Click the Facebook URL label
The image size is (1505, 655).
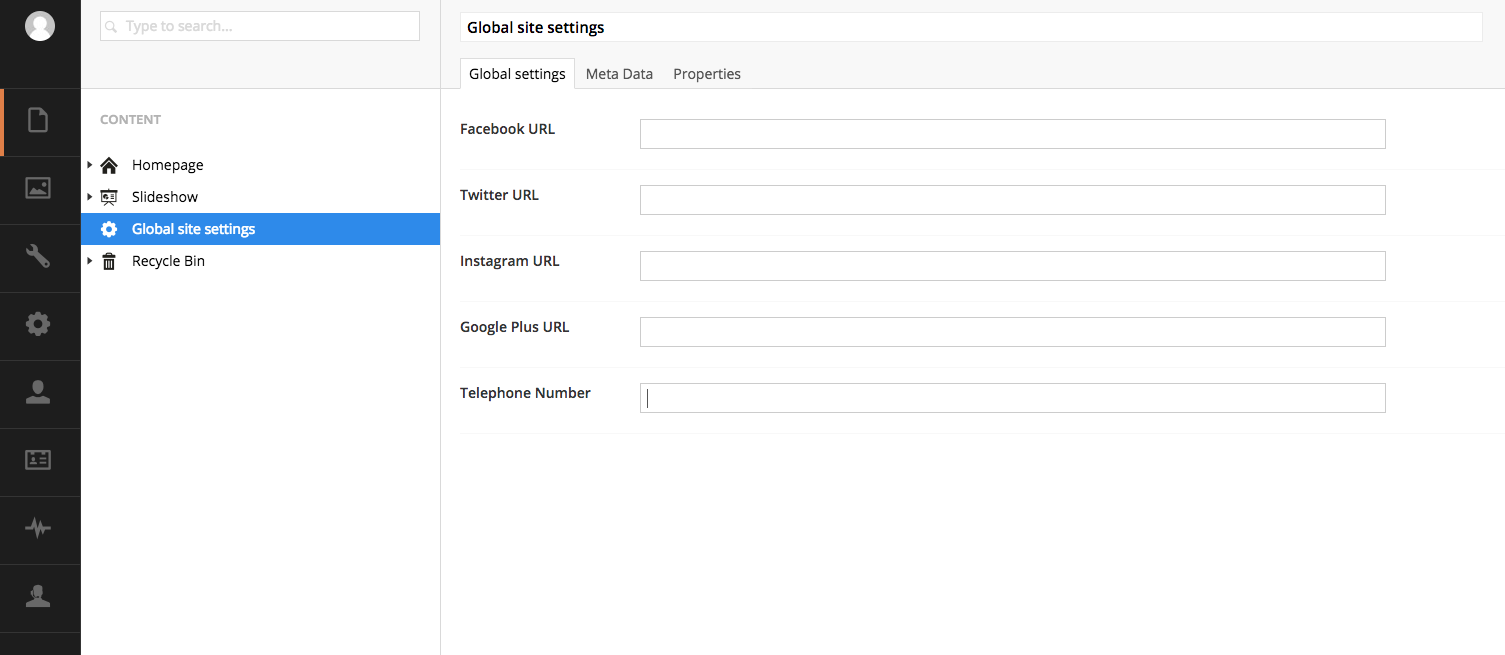507,129
